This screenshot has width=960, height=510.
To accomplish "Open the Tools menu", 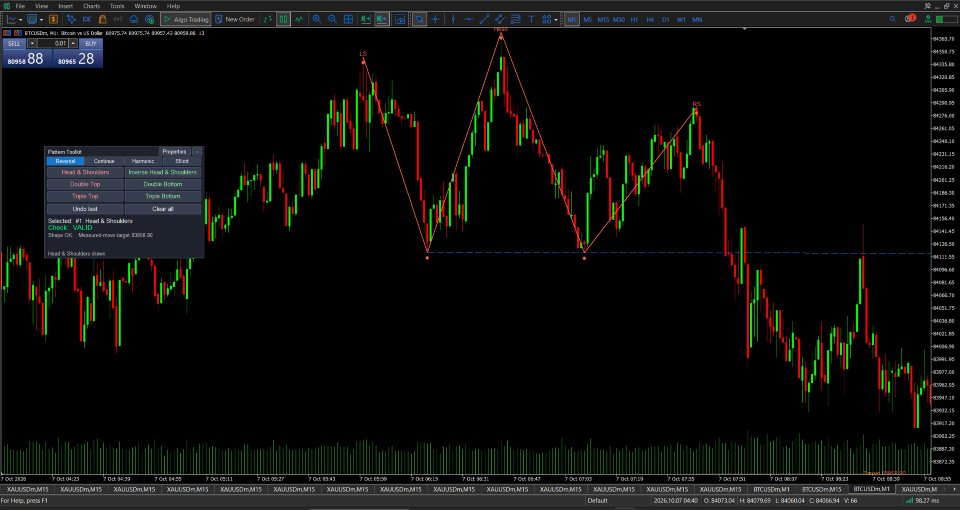I will [x=117, y=6].
